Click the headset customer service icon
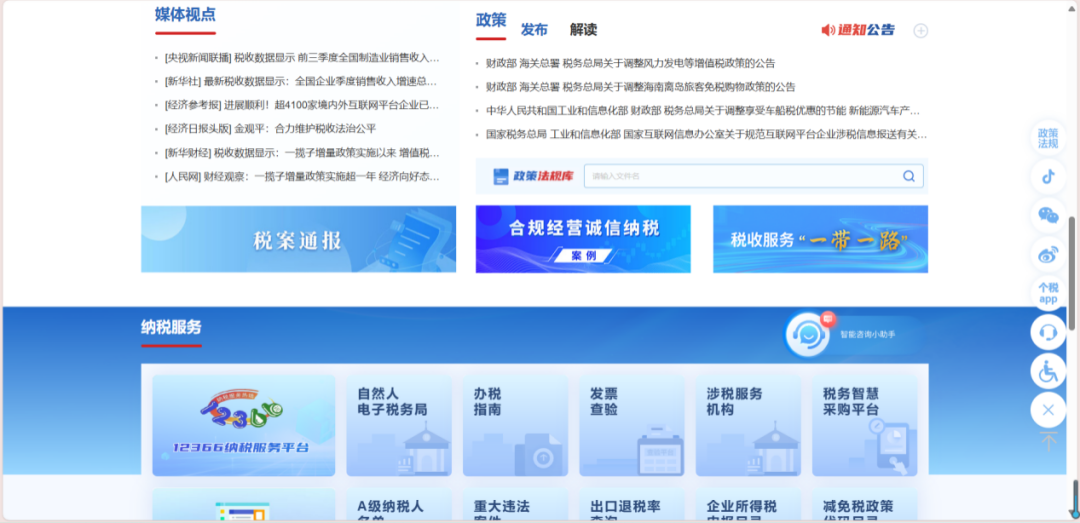 point(1048,332)
